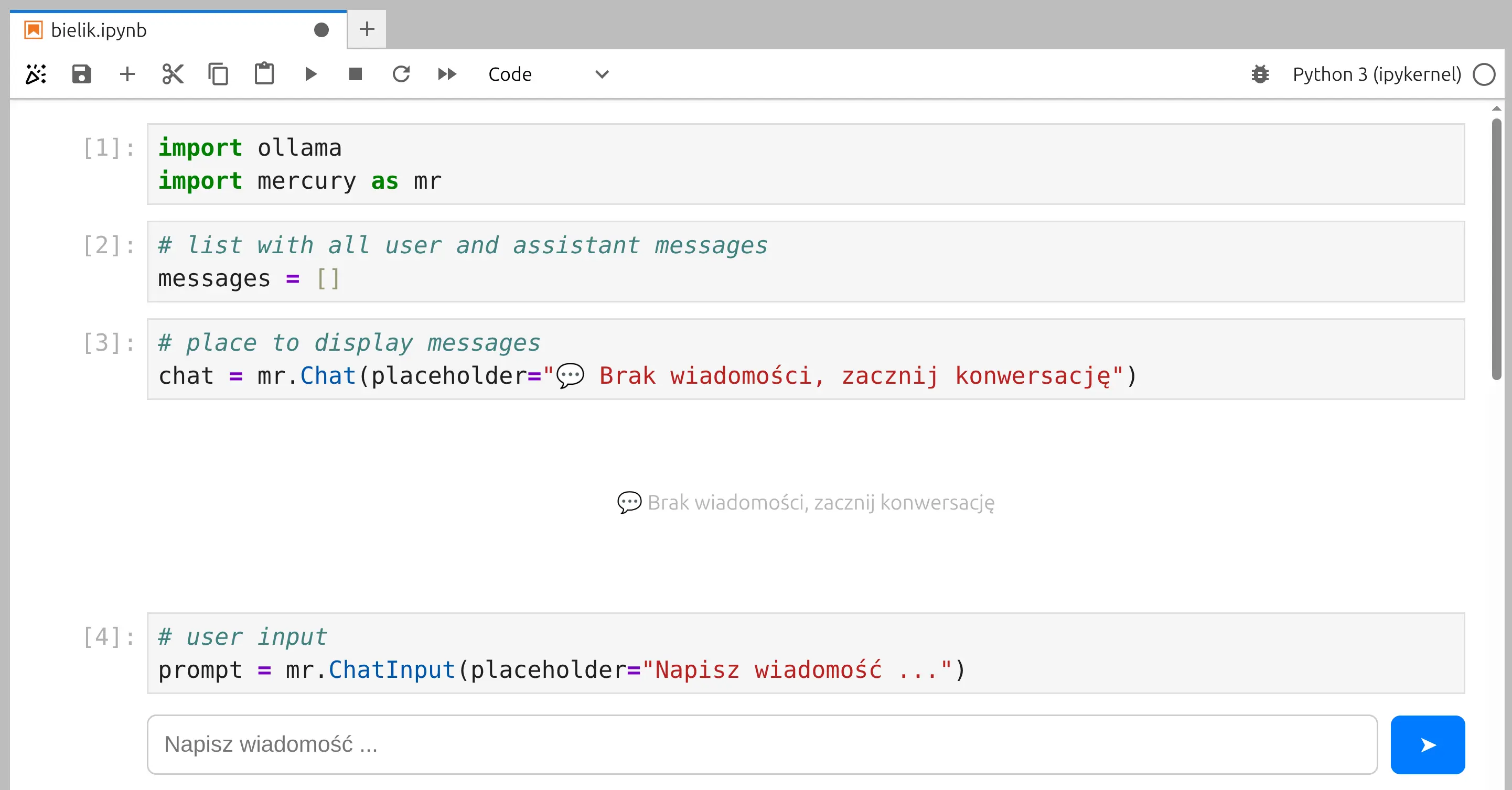The width and height of the screenshot is (1512, 790).
Task: Insert a new cell below with the plus icon
Action: tap(127, 74)
